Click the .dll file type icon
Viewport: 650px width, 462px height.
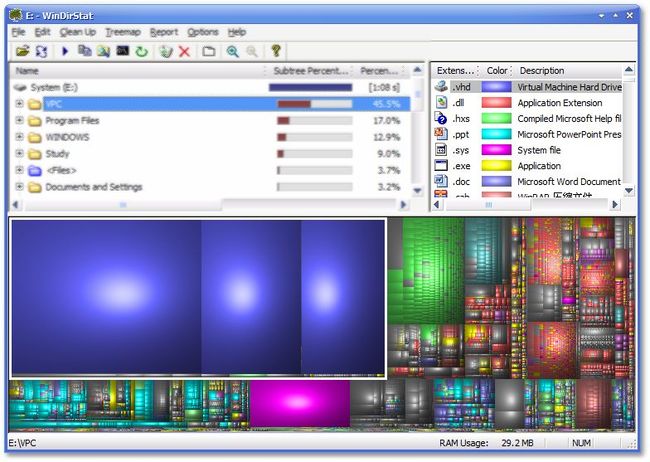(x=441, y=102)
